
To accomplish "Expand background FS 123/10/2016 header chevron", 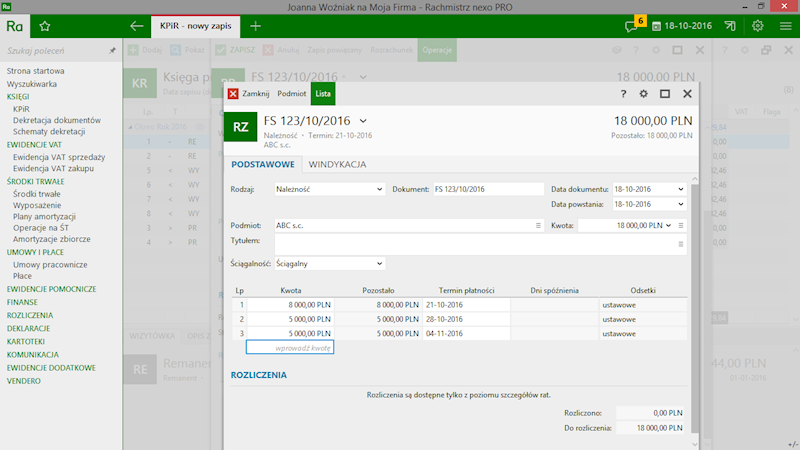I will tap(363, 78).
